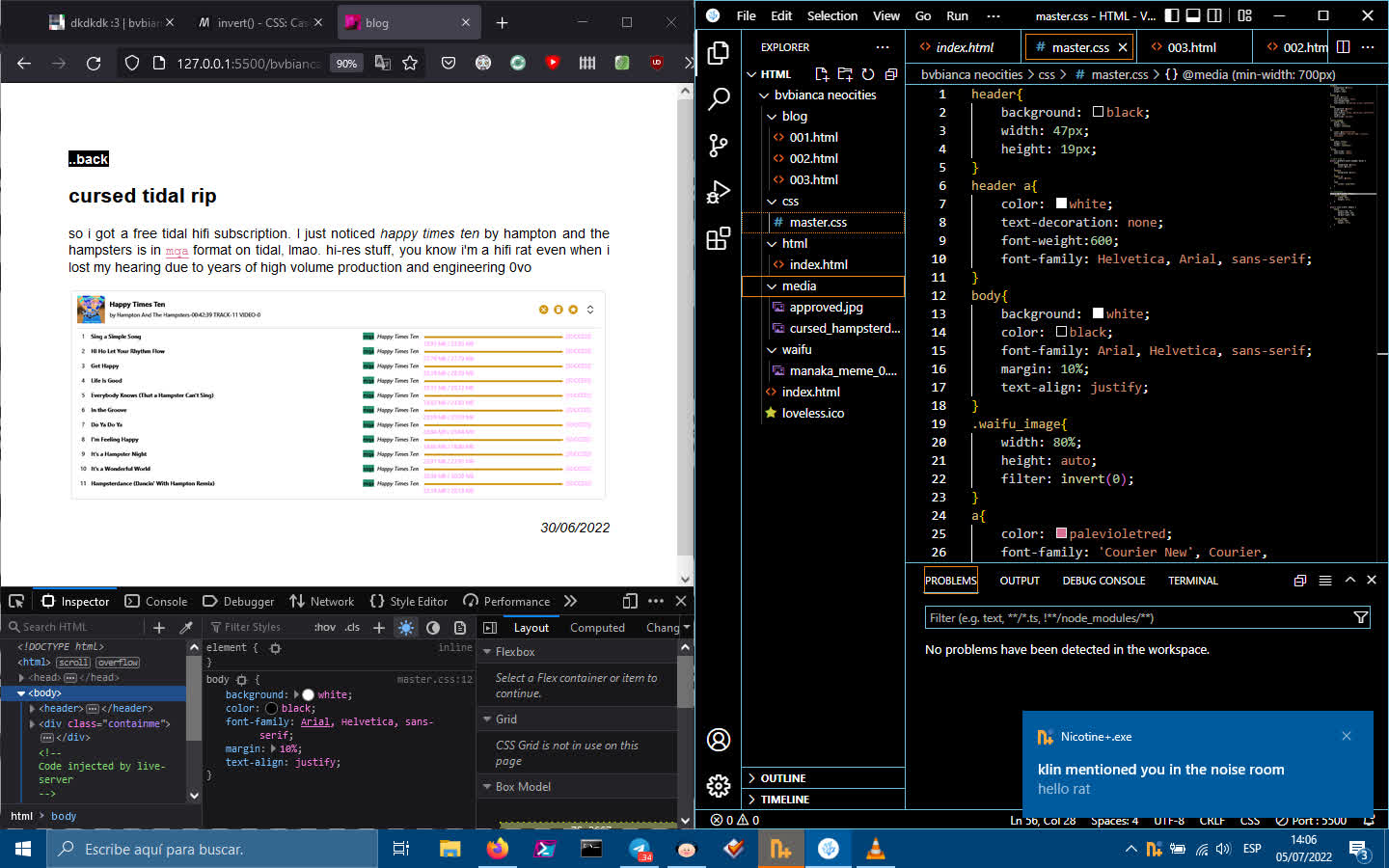
Task: Open File Explorer from the taskbar
Action: coord(449,849)
